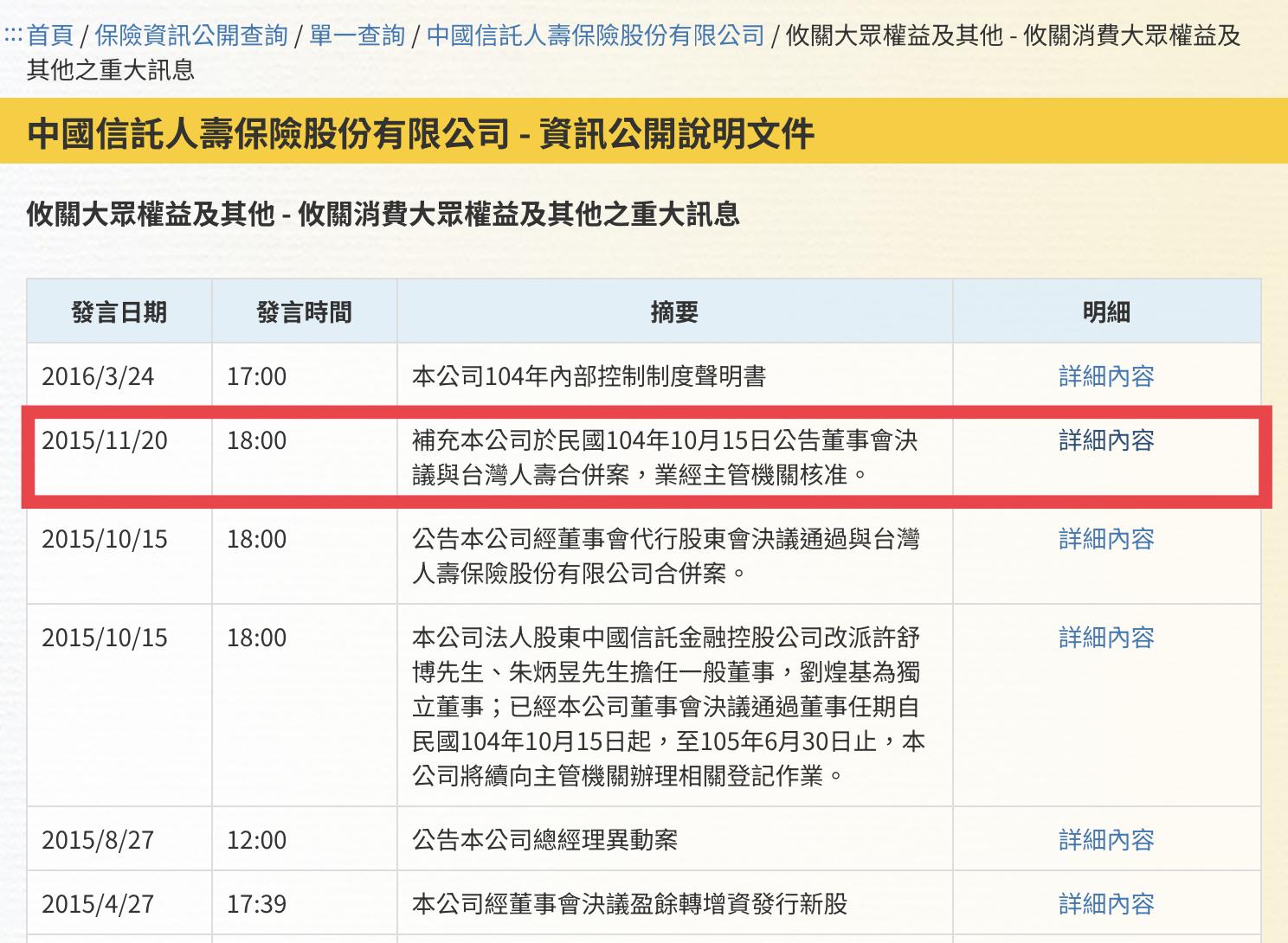Open 單一查詢 breadcrumb link
The image size is (1288, 943).
pos(357,35)
